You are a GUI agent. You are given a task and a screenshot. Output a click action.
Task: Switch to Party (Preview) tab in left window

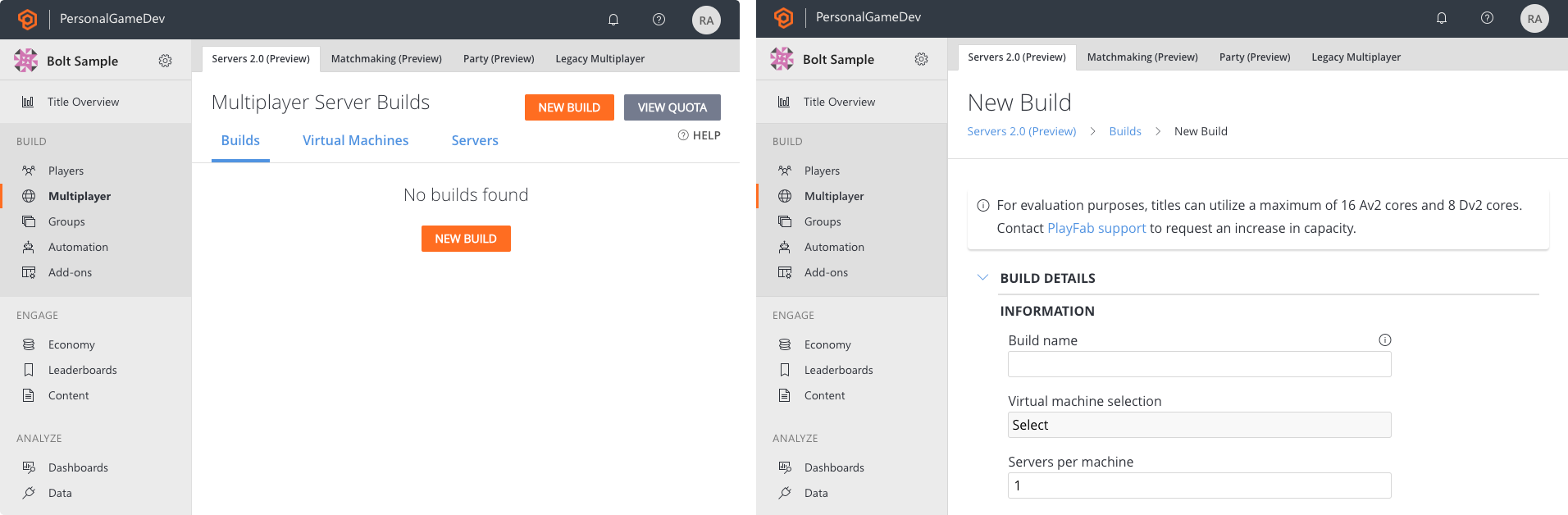(x=499, y=59)
